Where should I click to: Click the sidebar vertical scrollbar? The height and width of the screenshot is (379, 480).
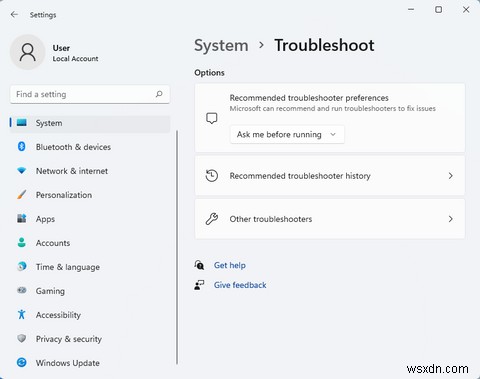177,247
